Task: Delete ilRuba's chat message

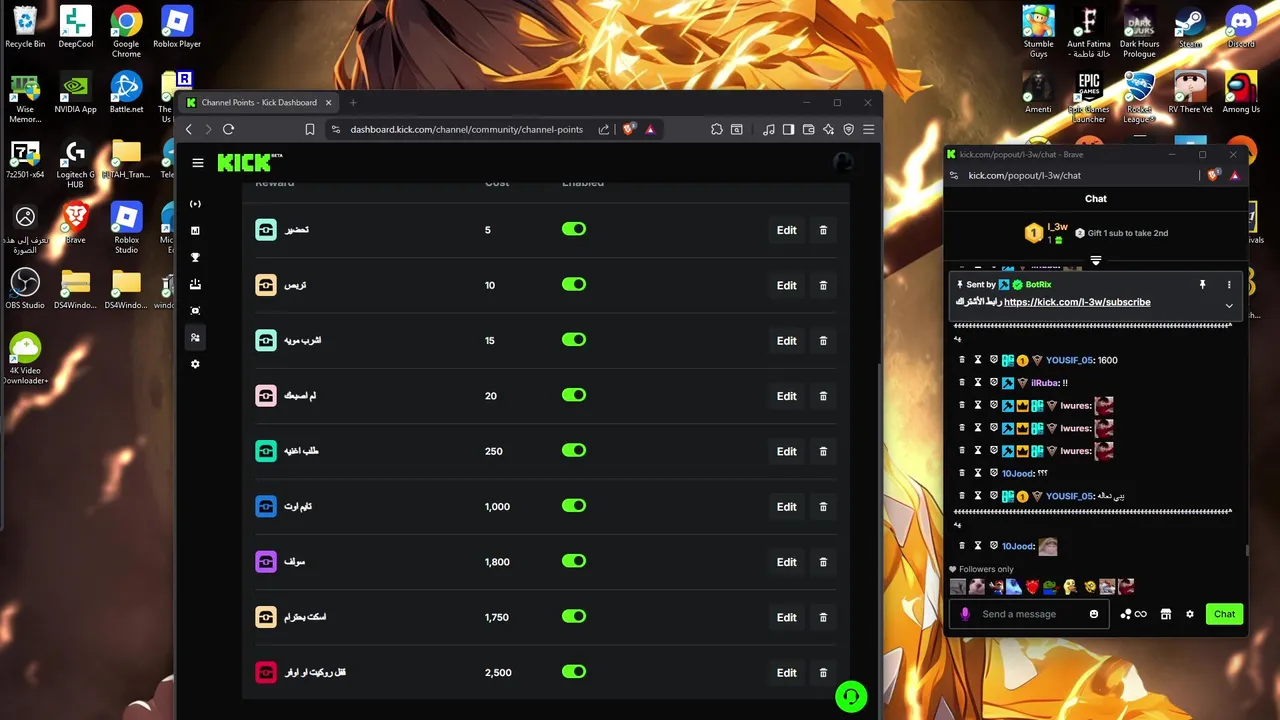Action: [x=962, y=383]
